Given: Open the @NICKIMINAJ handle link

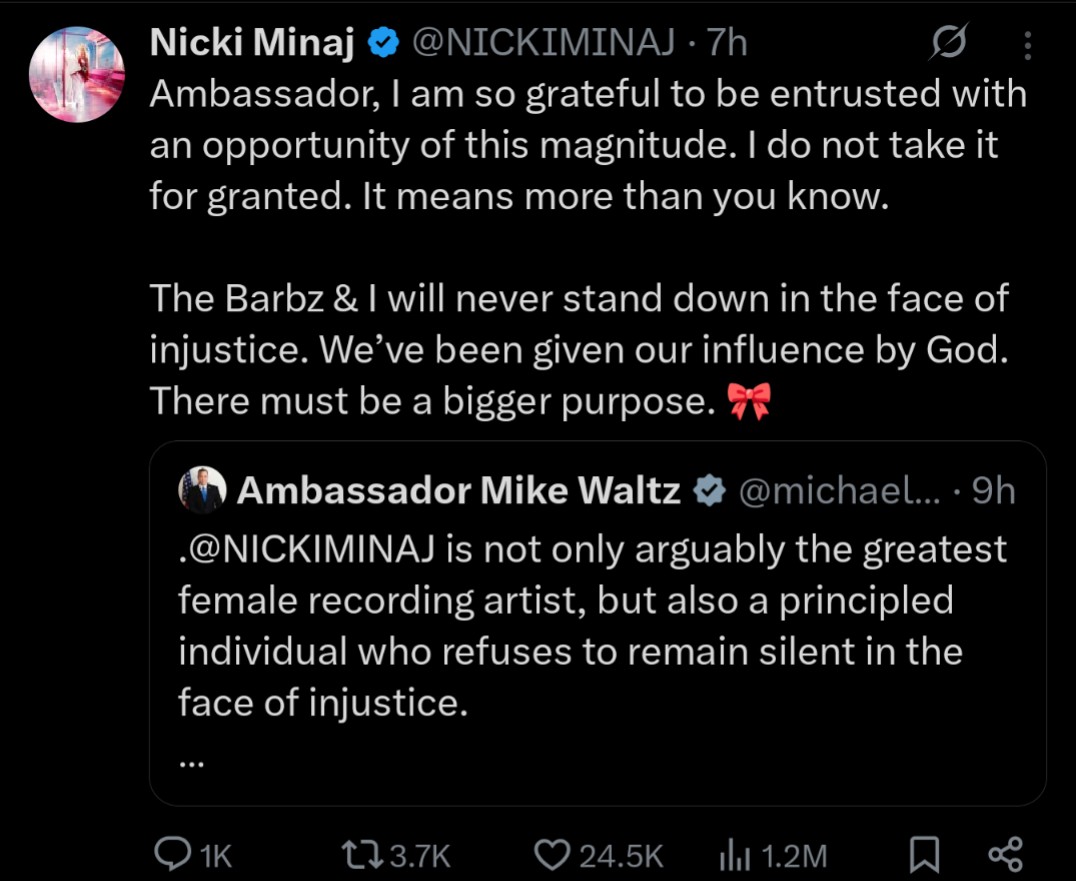Looking at the screenshot, I should point(542,43).
